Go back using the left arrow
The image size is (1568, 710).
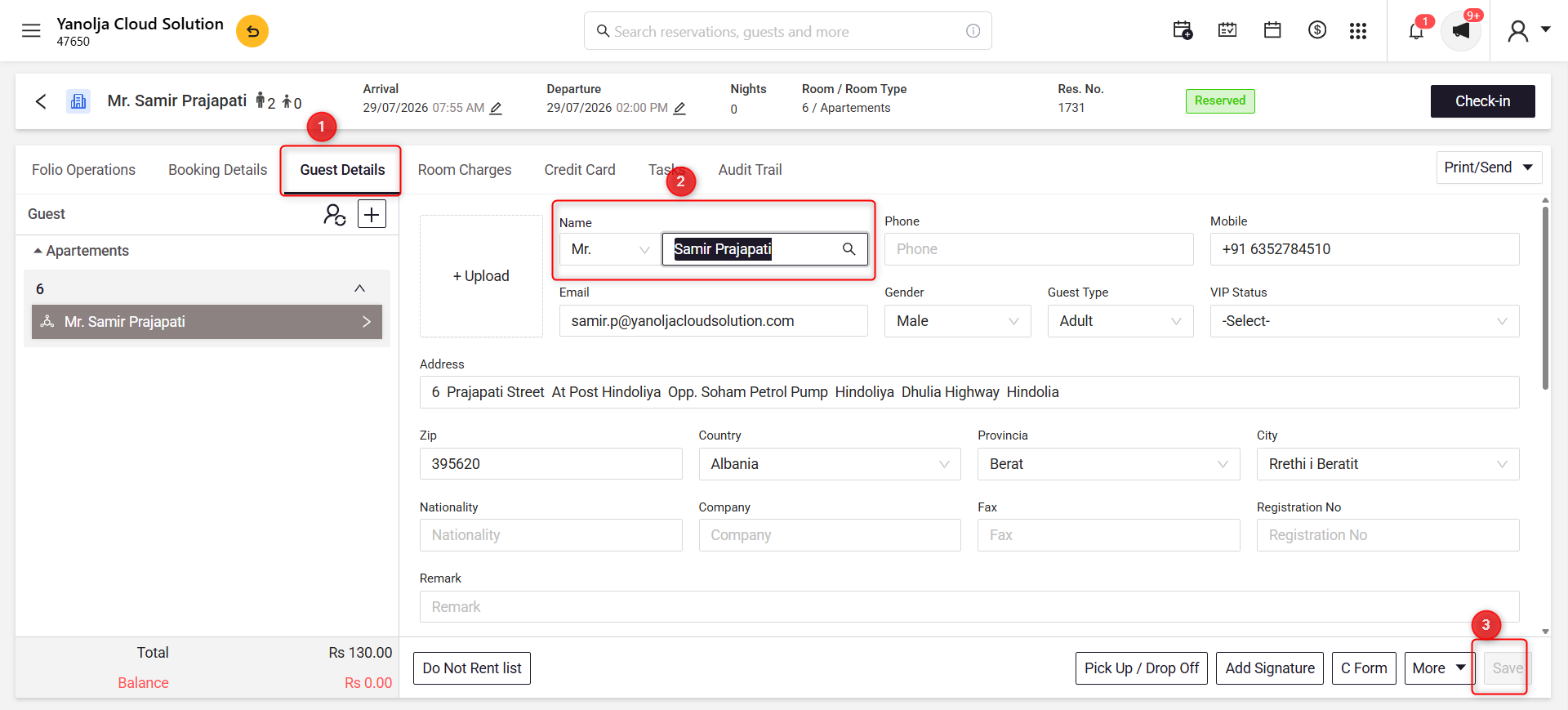pyautogui.click(x=41, y=101)
